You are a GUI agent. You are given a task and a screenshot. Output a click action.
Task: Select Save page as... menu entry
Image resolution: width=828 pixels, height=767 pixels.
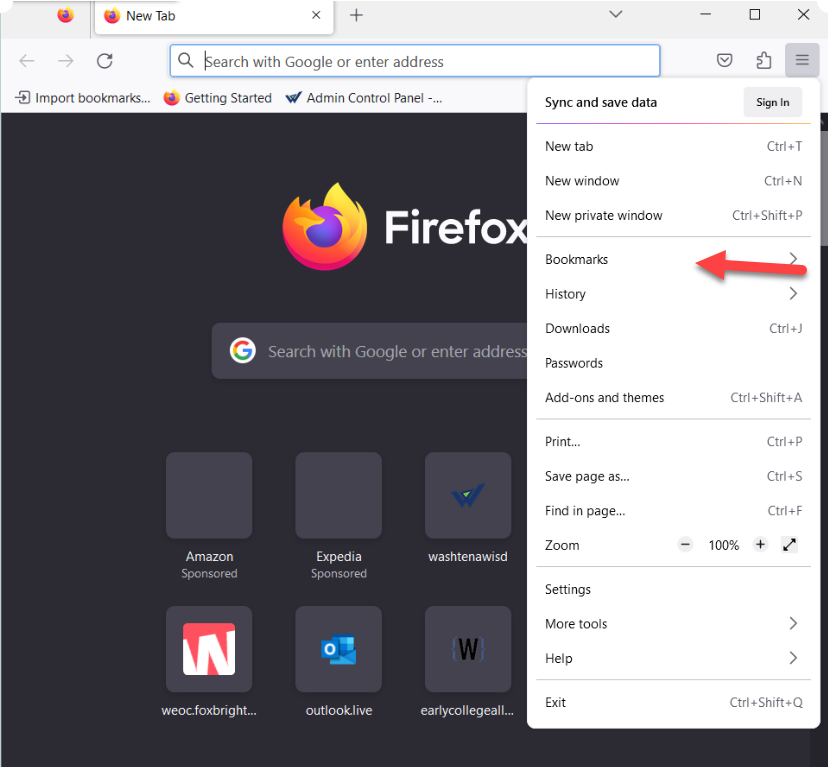pyautogui.click(x=673, y=476)
